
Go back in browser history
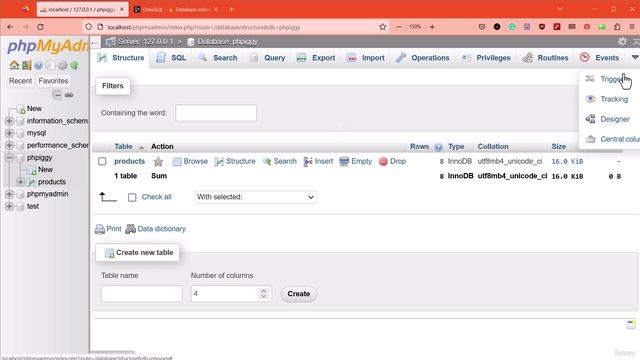click(10, 27)
